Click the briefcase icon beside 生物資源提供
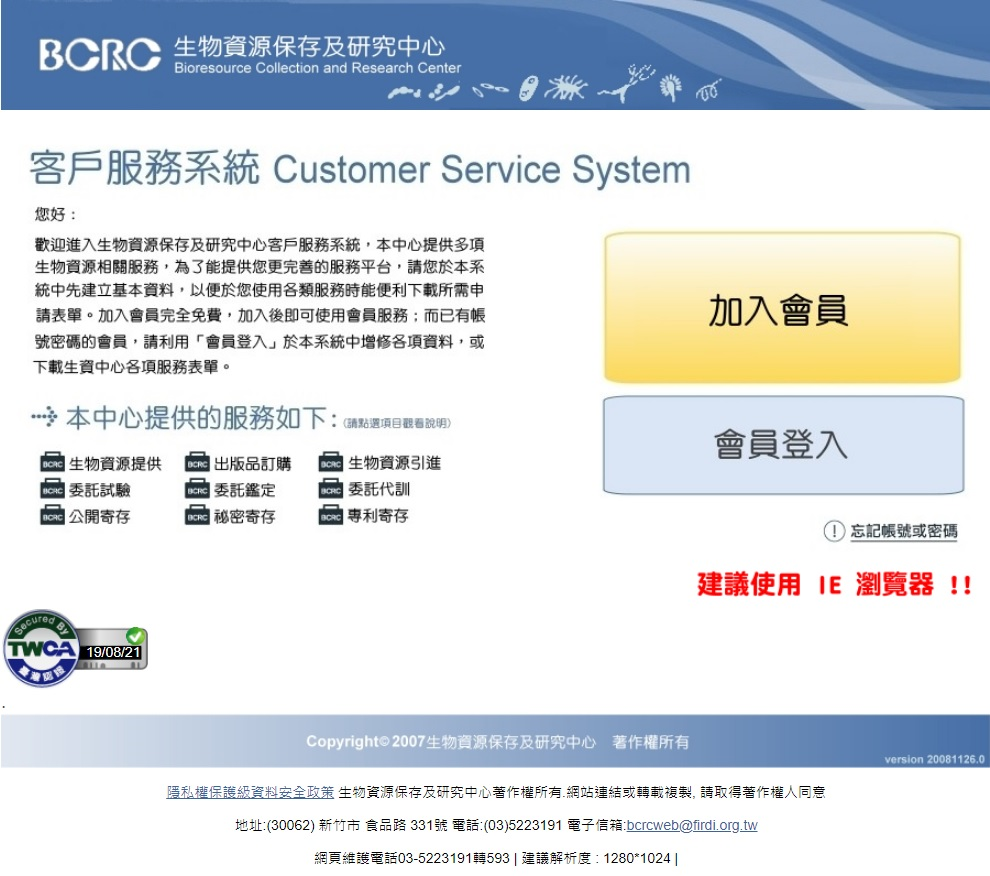Screen dimensions: 990x876 click(52, 462)
